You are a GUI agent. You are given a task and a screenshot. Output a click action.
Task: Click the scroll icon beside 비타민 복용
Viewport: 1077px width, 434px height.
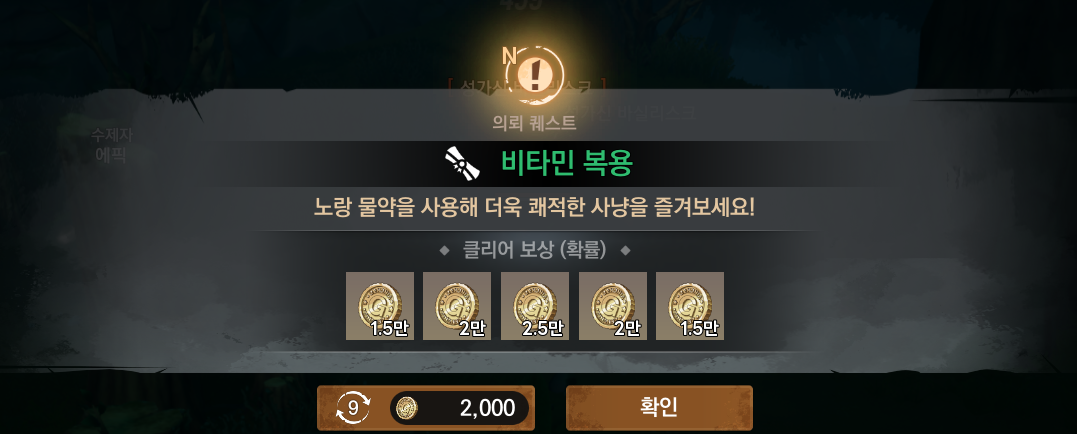[x=460, y=163]
